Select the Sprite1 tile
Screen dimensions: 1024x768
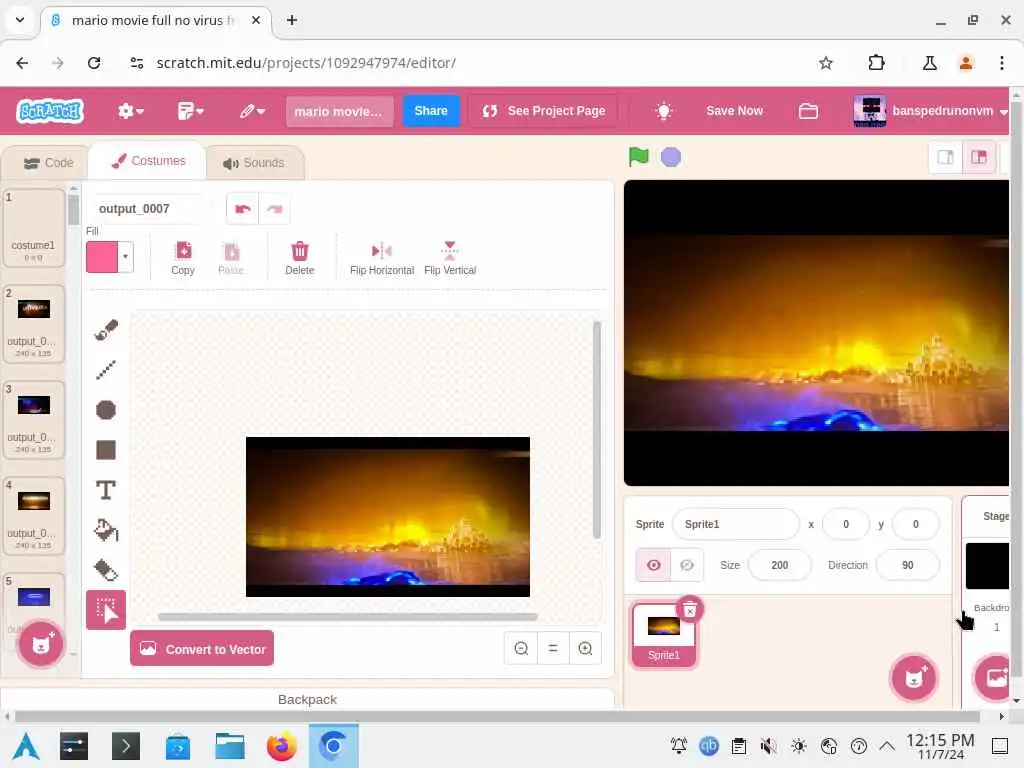664,635
